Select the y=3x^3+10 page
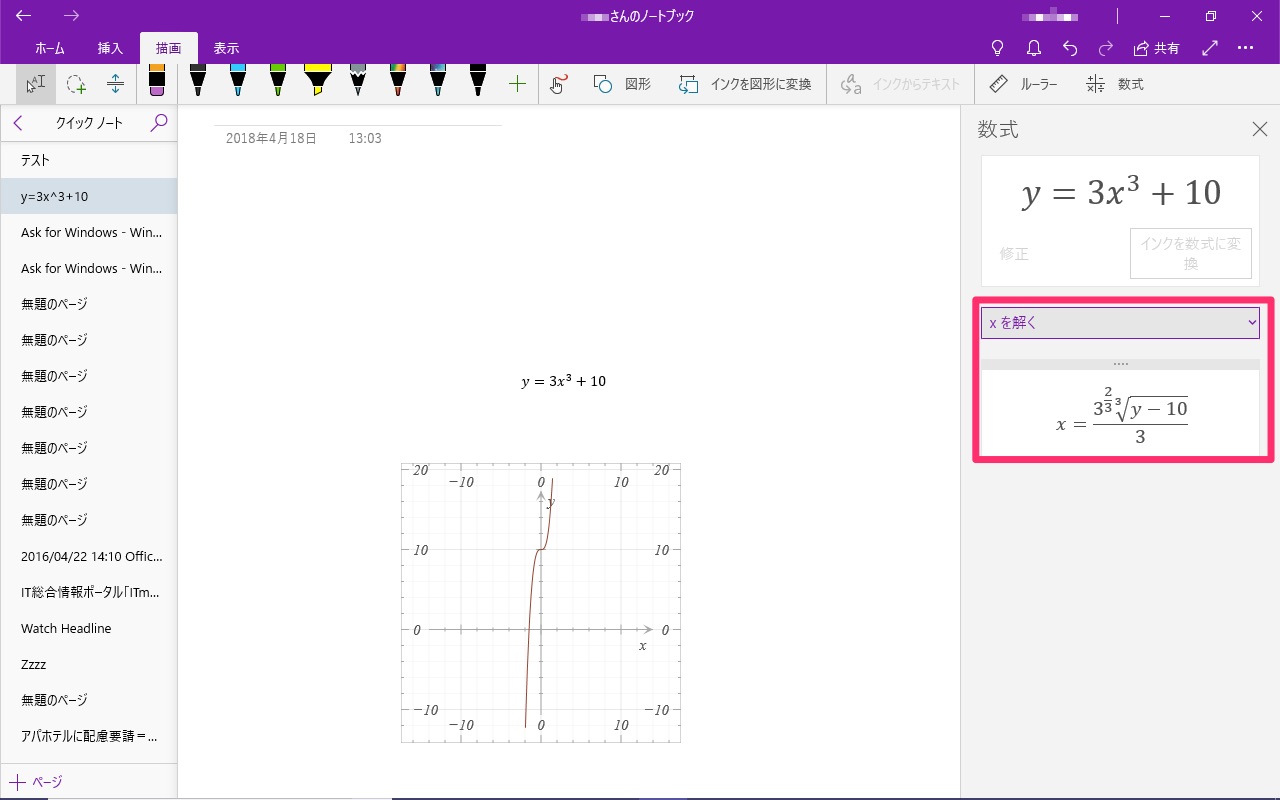This screenshot has width=1280, height=800. (x=89, y=196)
